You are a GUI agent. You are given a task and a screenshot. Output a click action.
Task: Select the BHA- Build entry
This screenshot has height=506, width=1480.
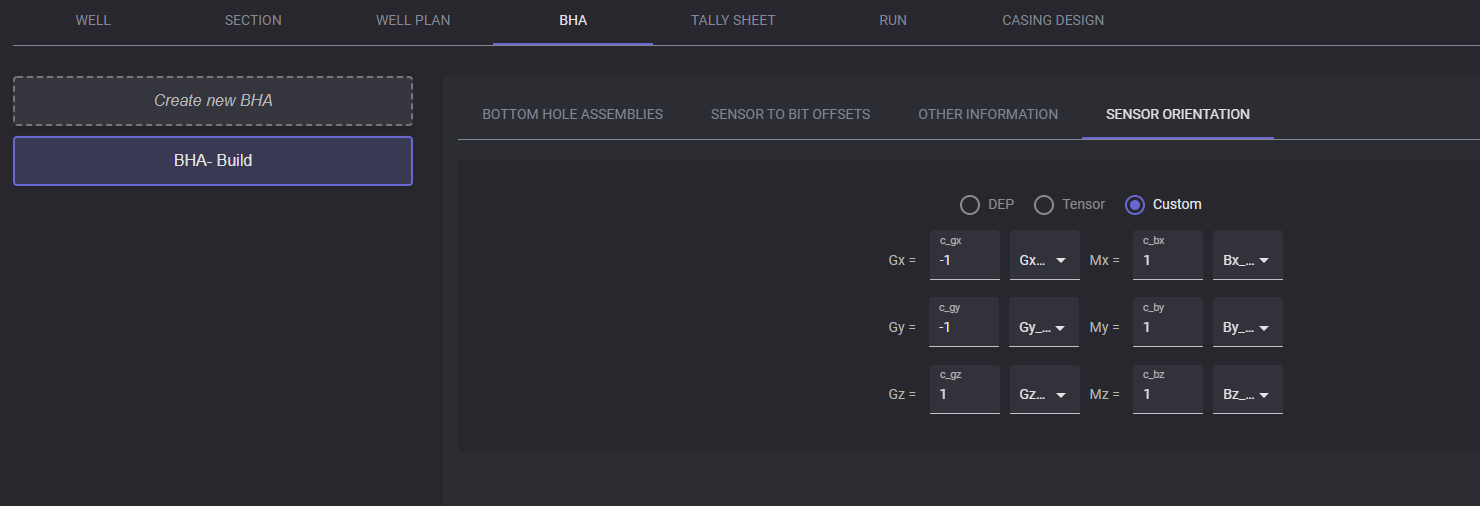point(213,160)
